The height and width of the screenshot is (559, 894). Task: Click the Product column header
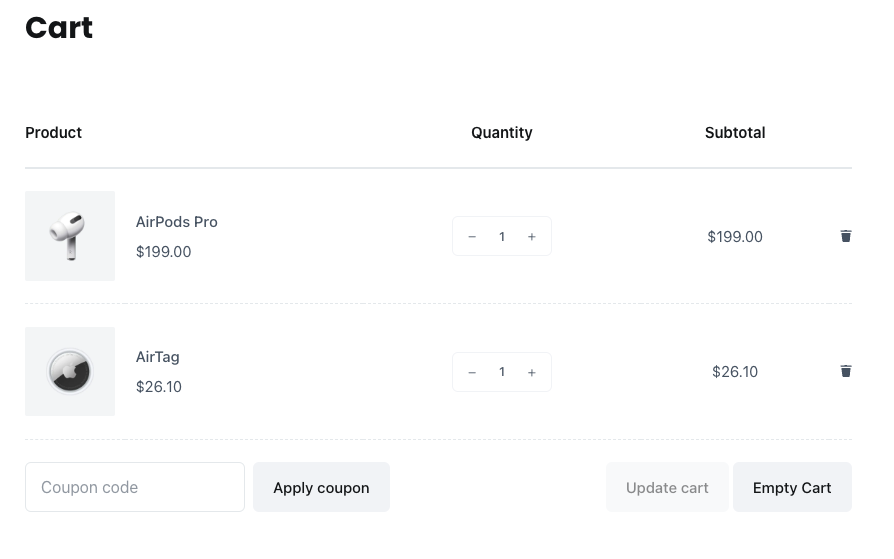[x=54, y=132]
